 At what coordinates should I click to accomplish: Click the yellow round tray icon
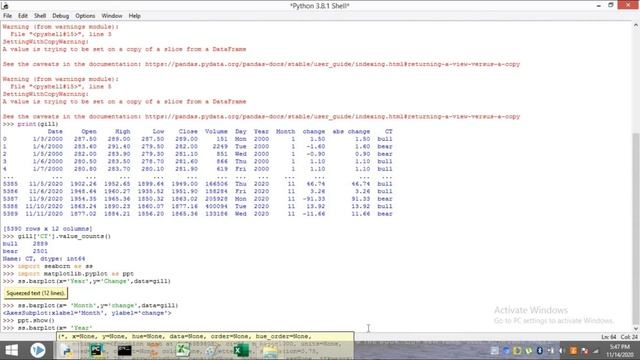518,351
